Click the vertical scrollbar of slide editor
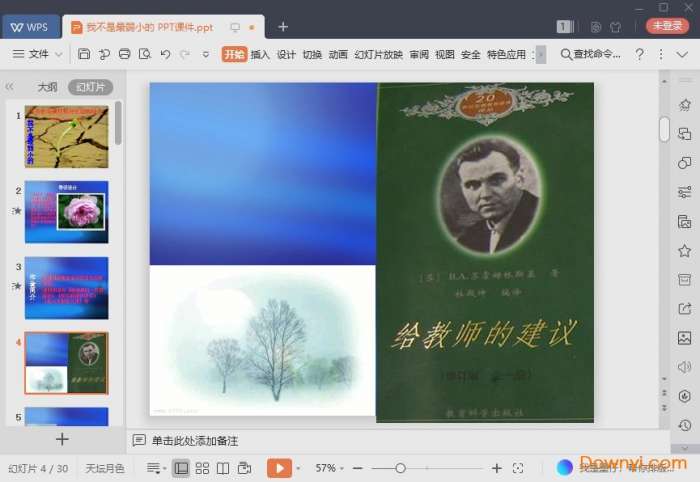 [x=664, y=129]
